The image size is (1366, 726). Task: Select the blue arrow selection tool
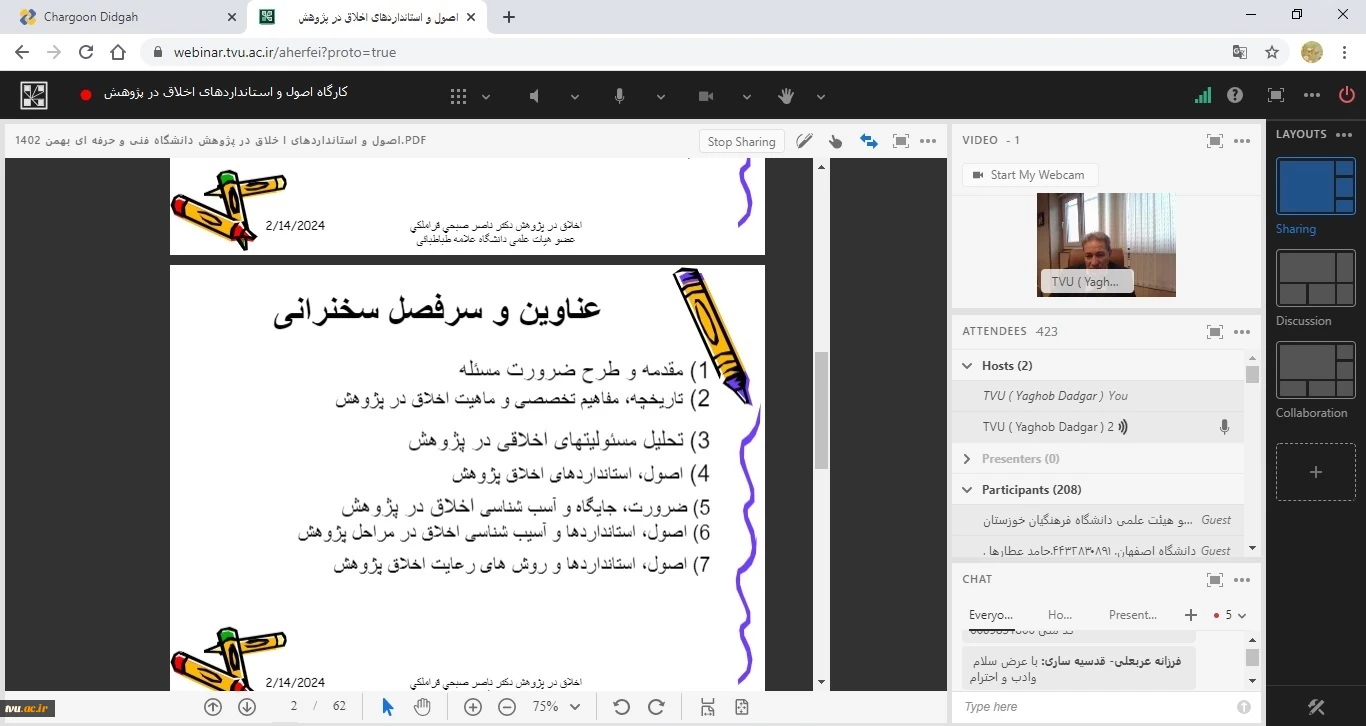point(388,707)
